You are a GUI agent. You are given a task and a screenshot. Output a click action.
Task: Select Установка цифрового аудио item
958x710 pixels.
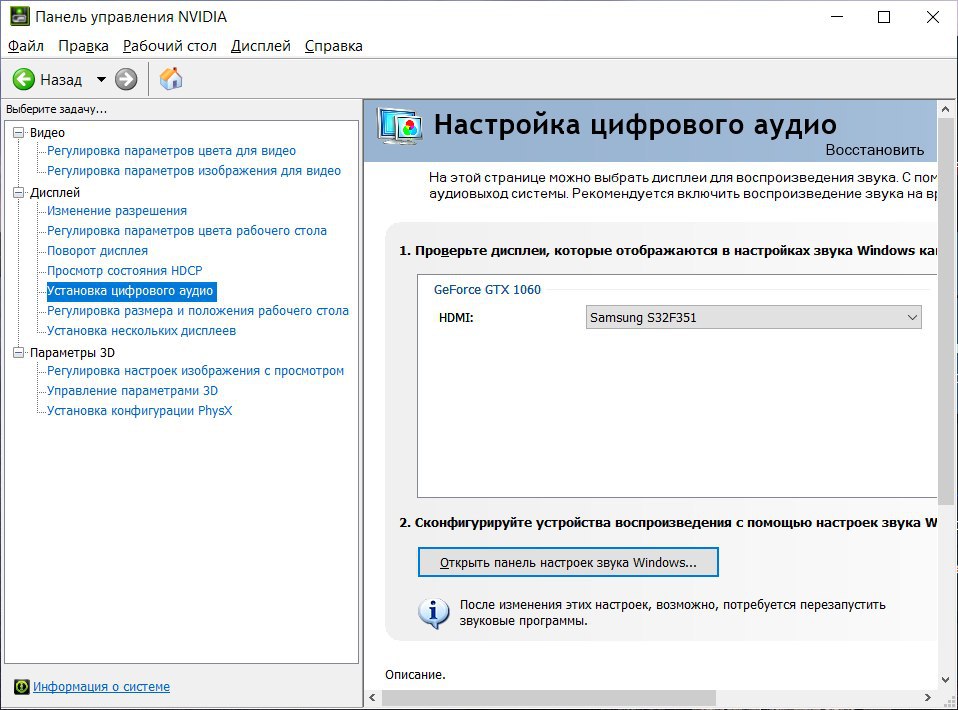pos(130,291)
